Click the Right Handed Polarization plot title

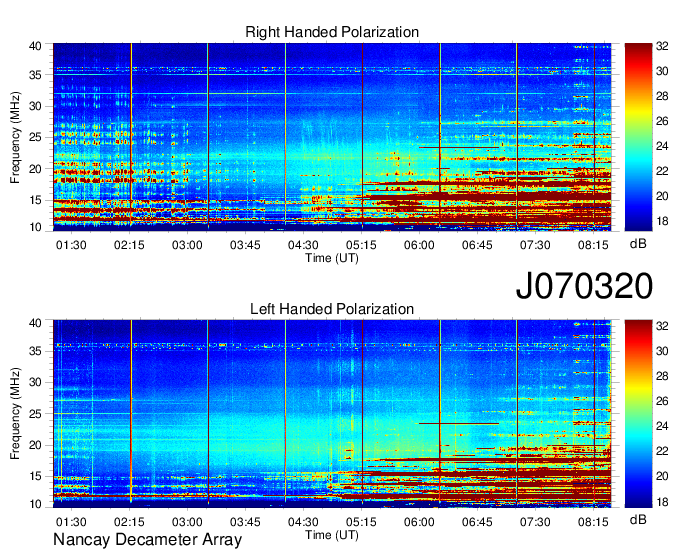coord(332,32)
